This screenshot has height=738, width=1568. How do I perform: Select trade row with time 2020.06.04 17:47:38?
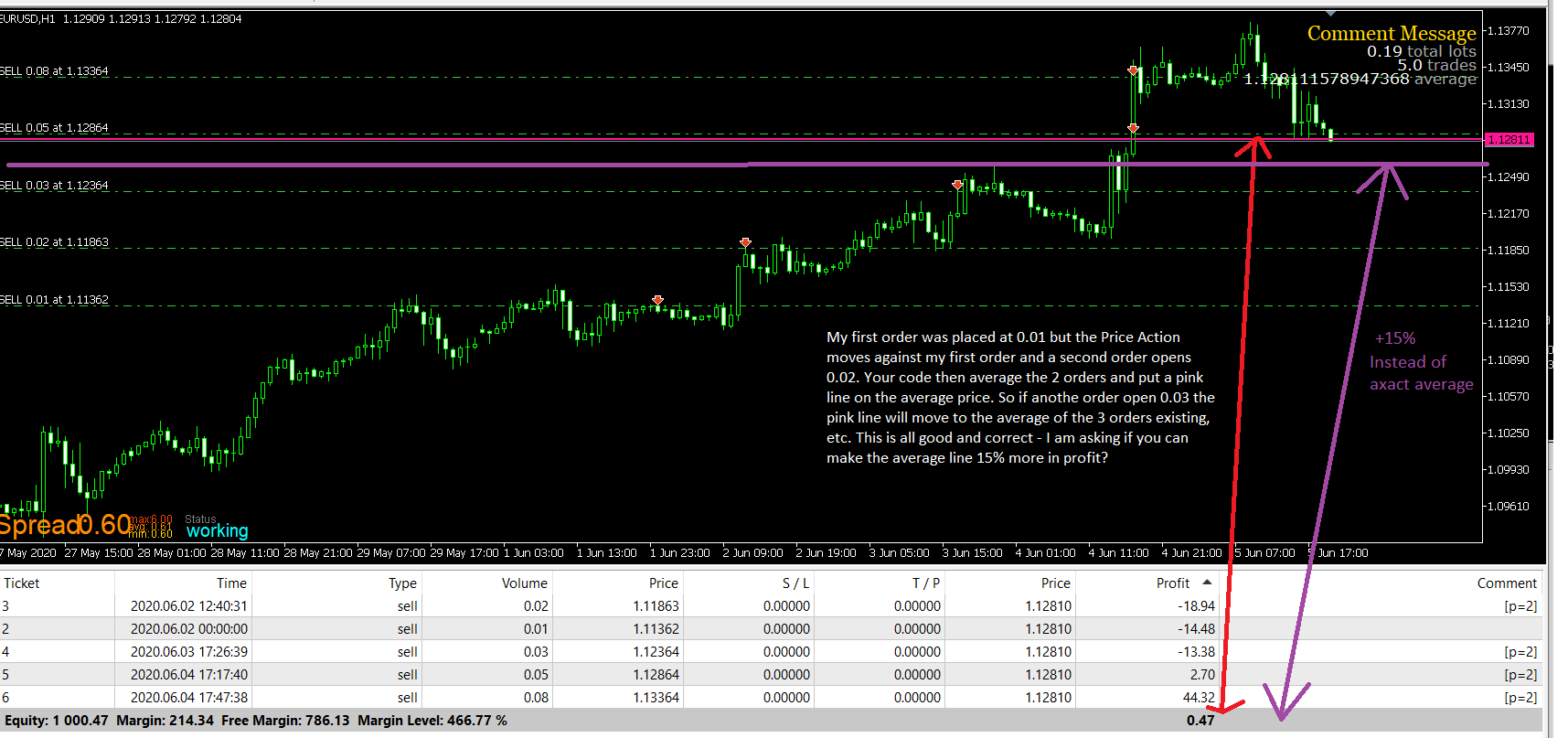[x=771, y=698]
